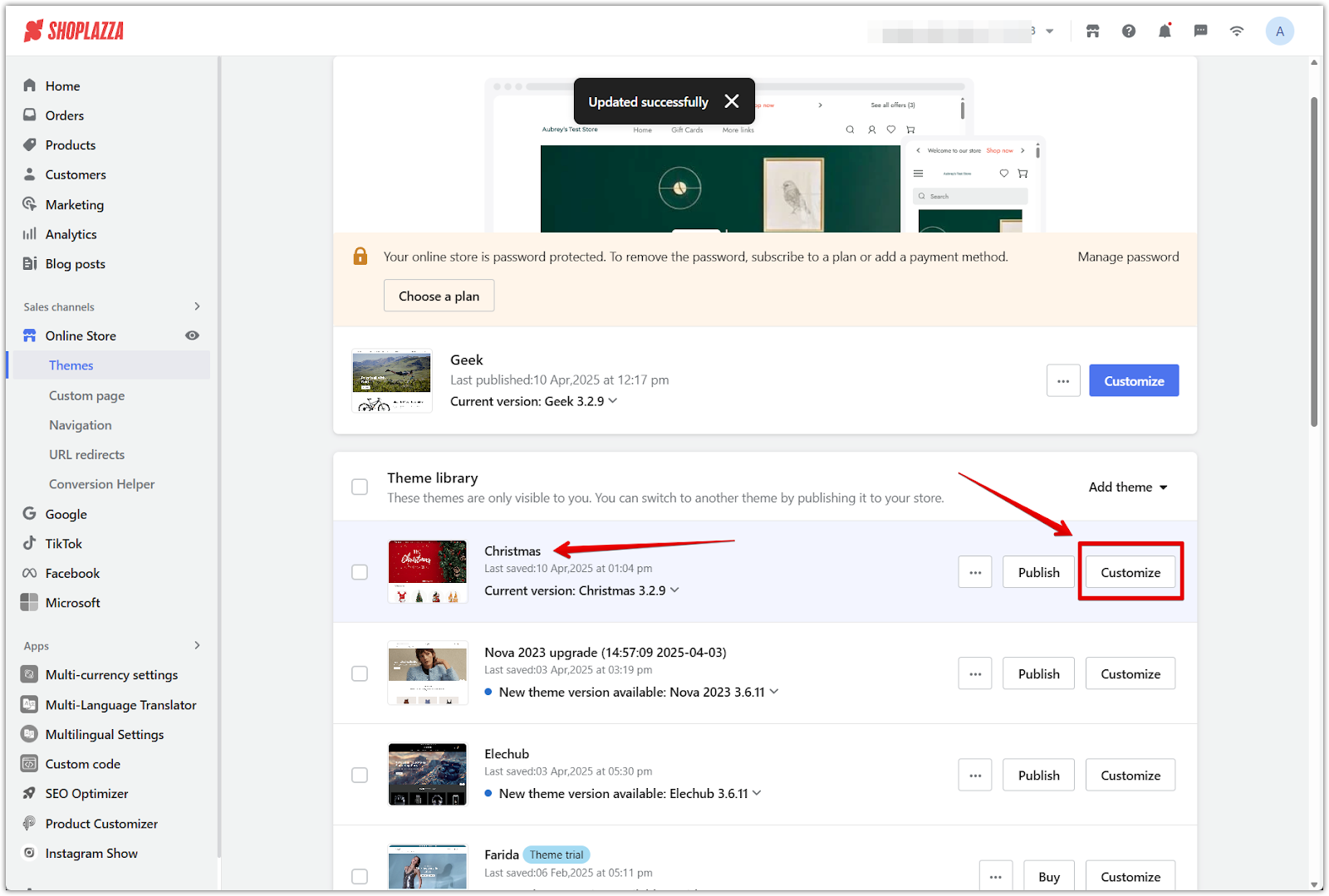1329x896 pixels.
Task: Click the Facebook Meta icon
Action: (x=30, y=573)
